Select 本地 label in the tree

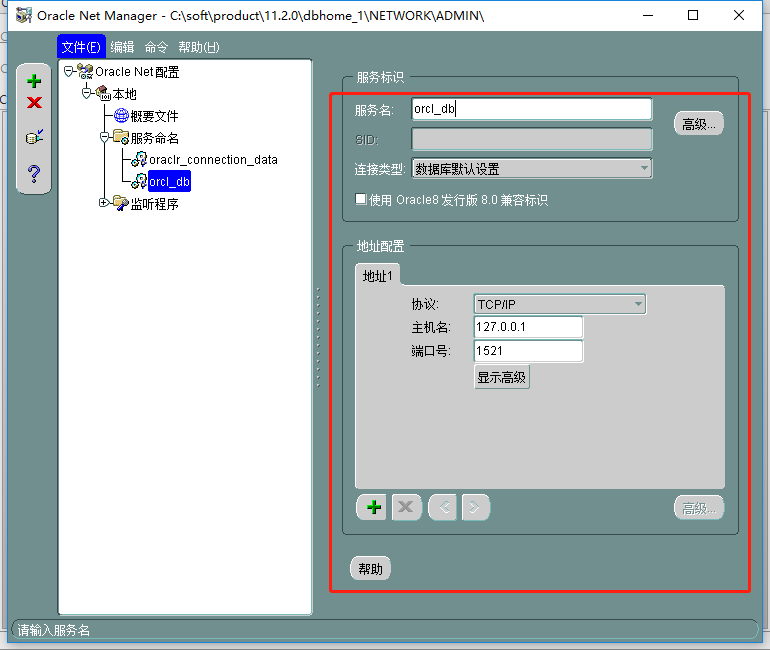click(x=124, y=94)
